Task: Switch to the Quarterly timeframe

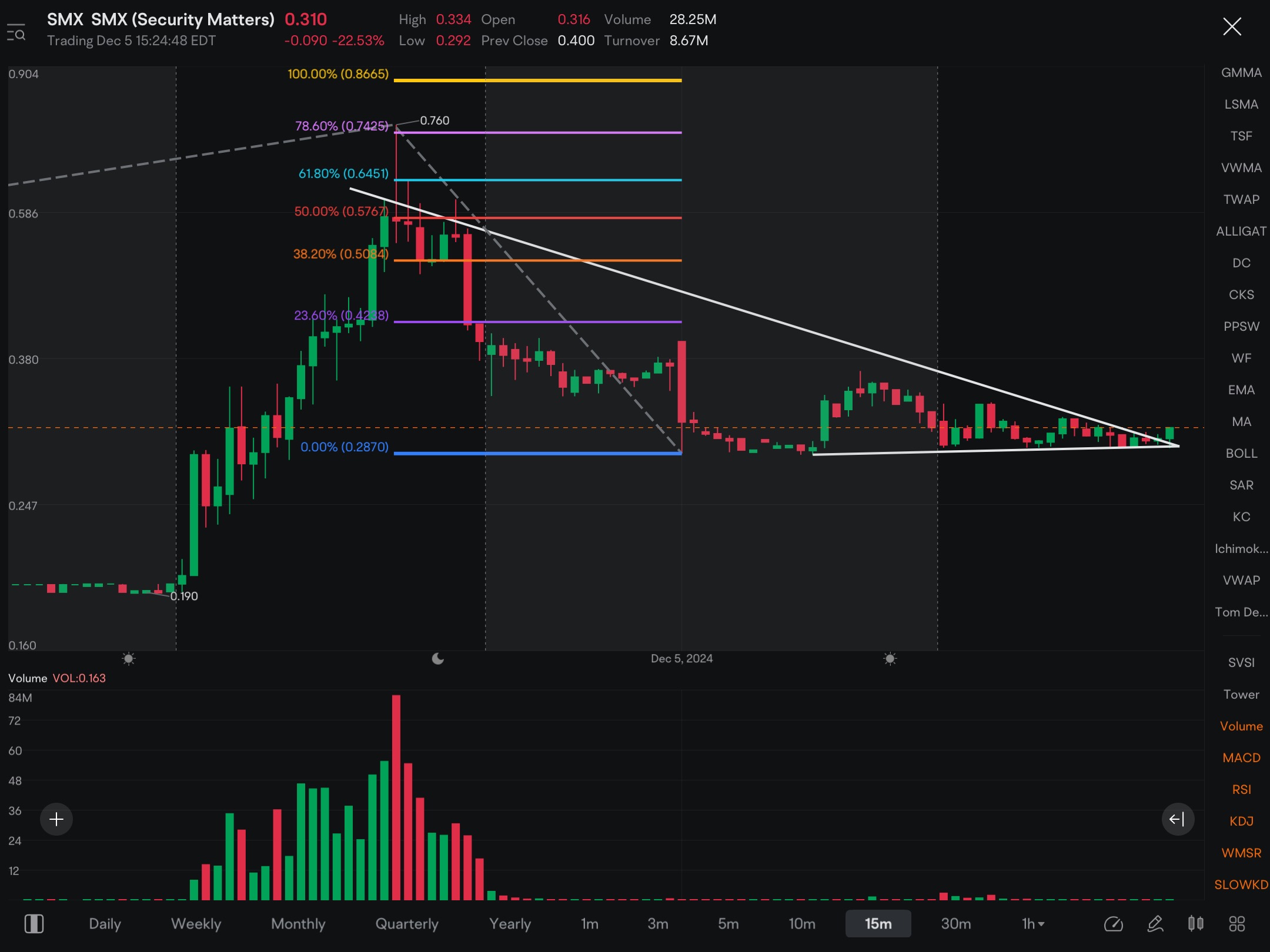Action: pyautogui.click(x=407, y=924)
